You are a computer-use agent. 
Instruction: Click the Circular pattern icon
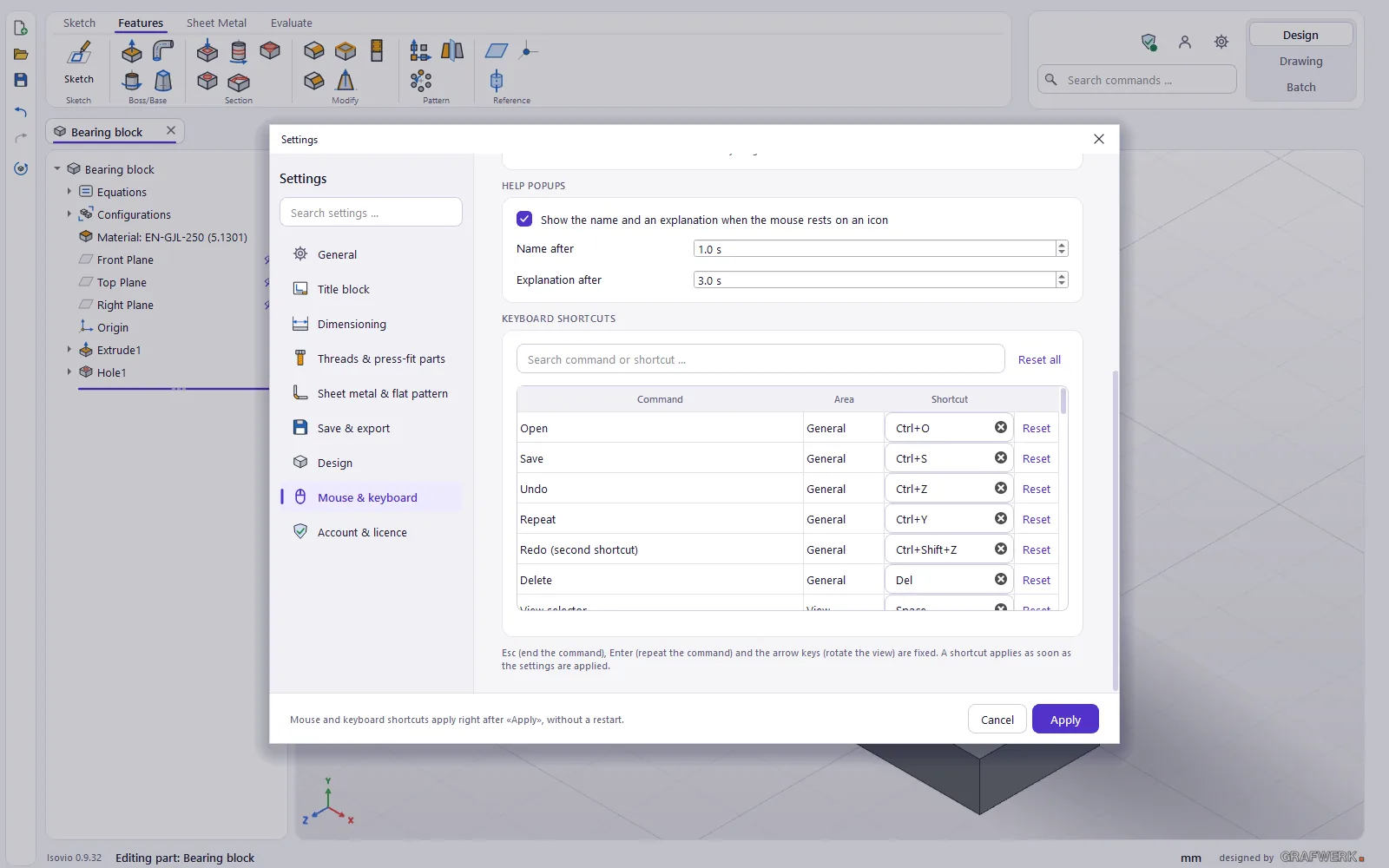(x=421, y=82)
